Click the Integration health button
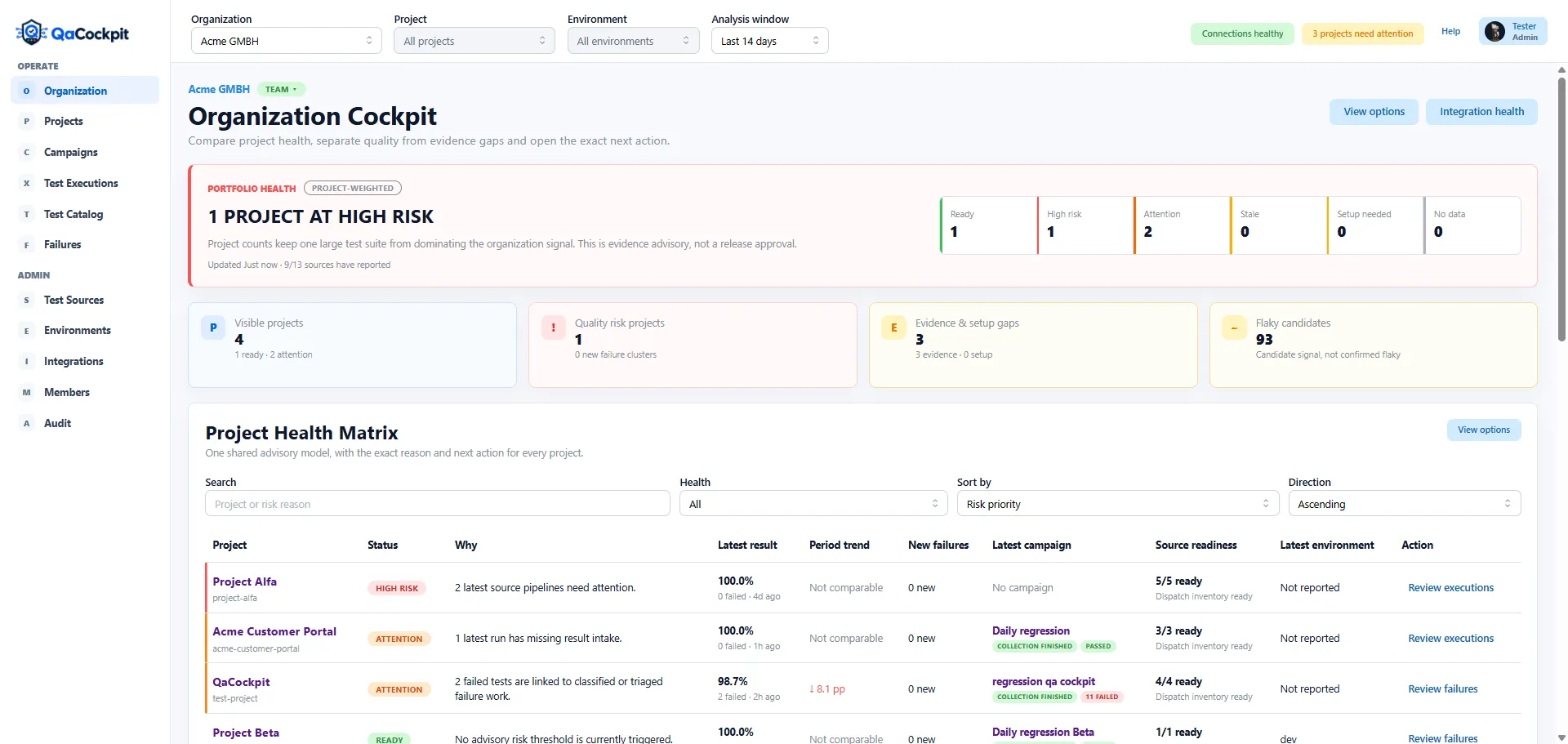Image resolution: width=1568 pixels, height=744 pixels. point(1481,112)
